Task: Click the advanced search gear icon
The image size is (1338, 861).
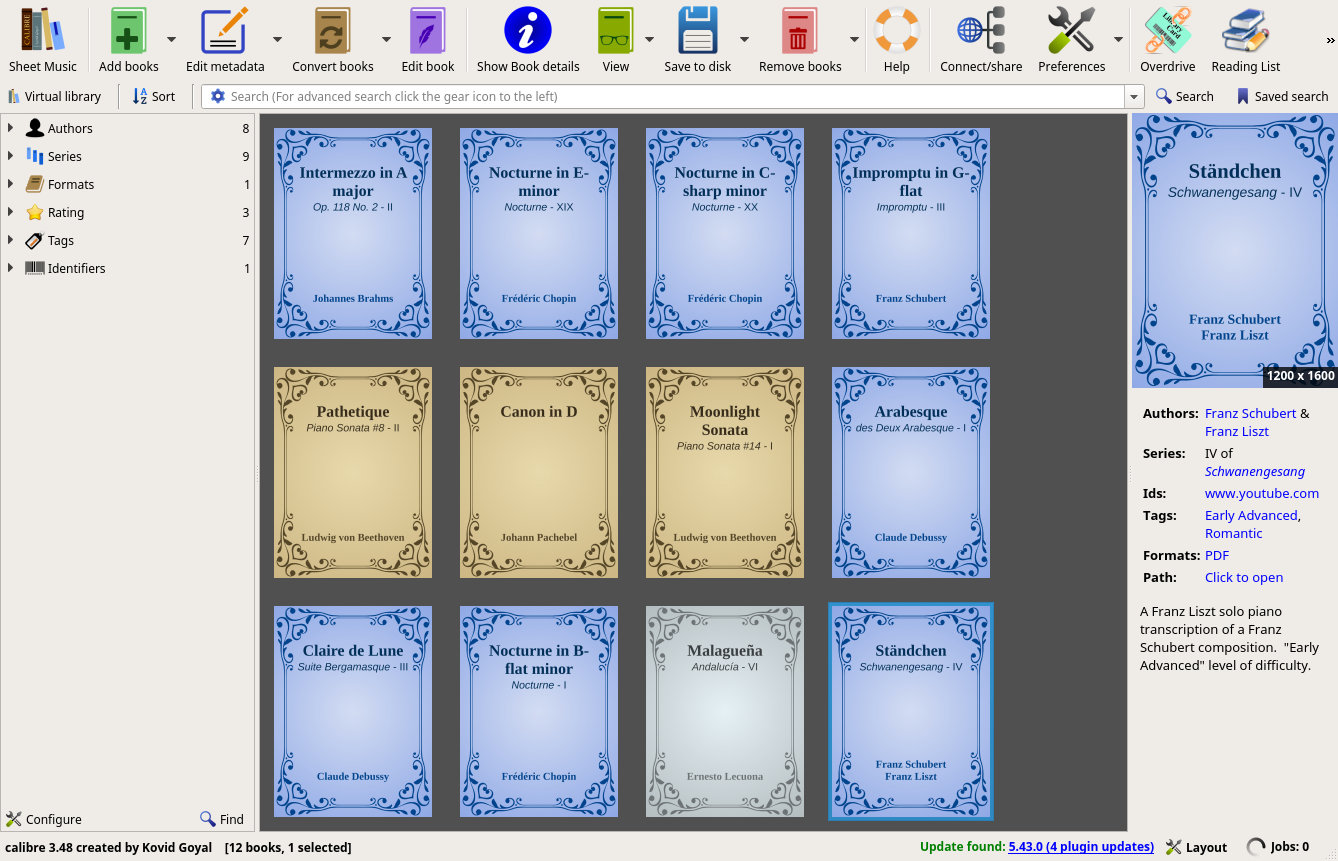Action: click(217, 96)
